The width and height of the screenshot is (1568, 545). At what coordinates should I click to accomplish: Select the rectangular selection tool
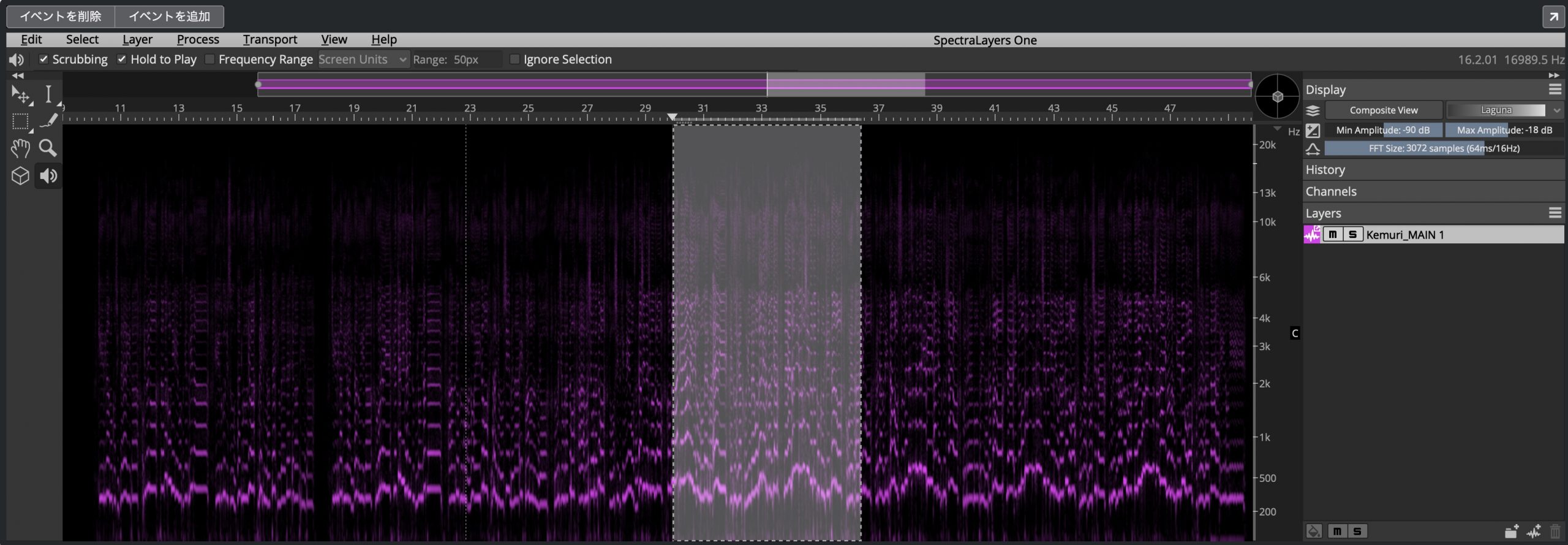(20, 121)
